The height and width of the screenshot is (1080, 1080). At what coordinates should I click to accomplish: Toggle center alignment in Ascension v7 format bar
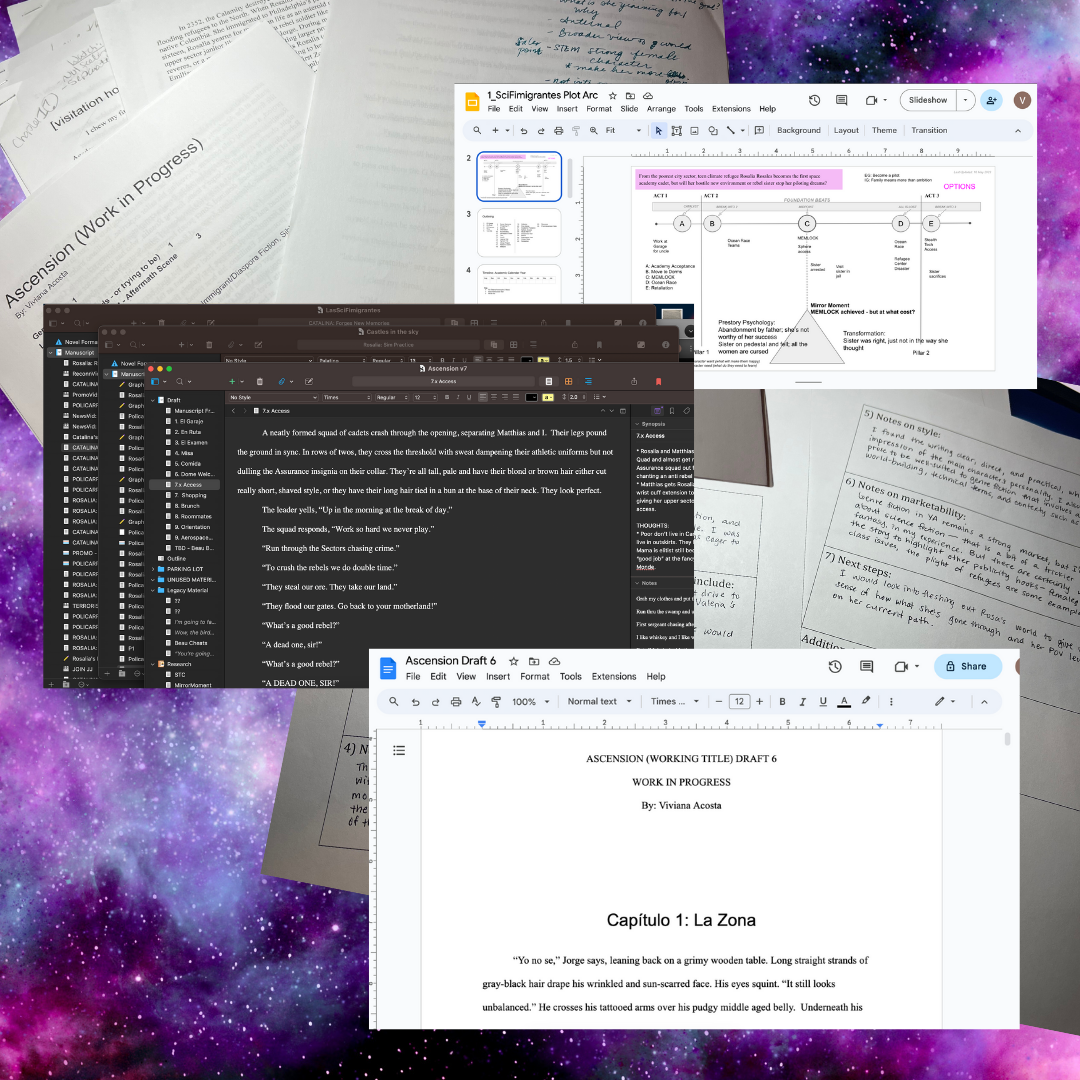tap(494, 397)
